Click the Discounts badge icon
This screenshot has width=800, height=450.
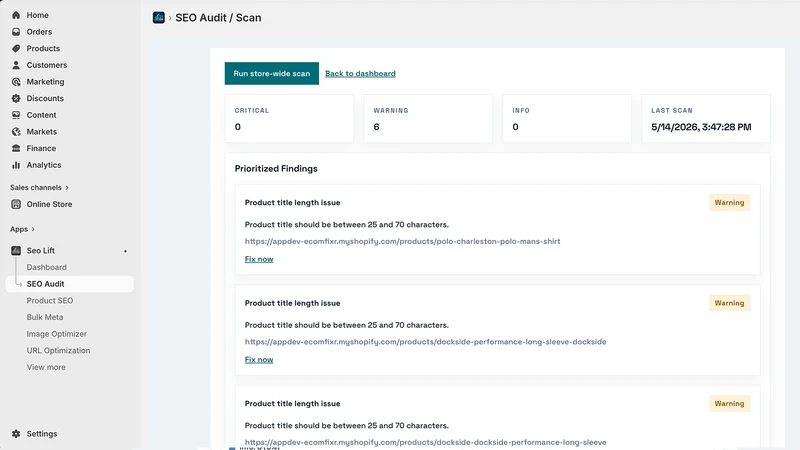[16, 98]
